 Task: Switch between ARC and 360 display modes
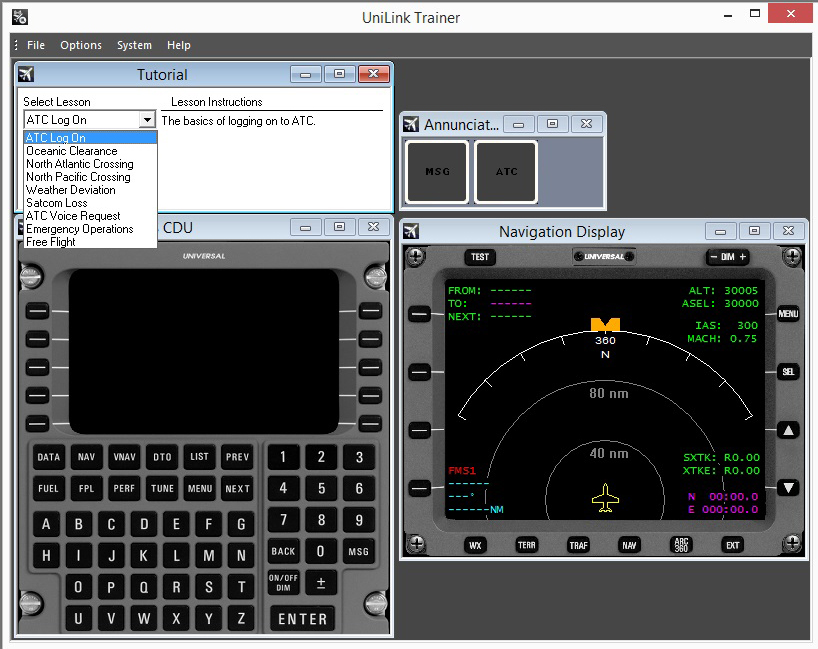(681, 545)
